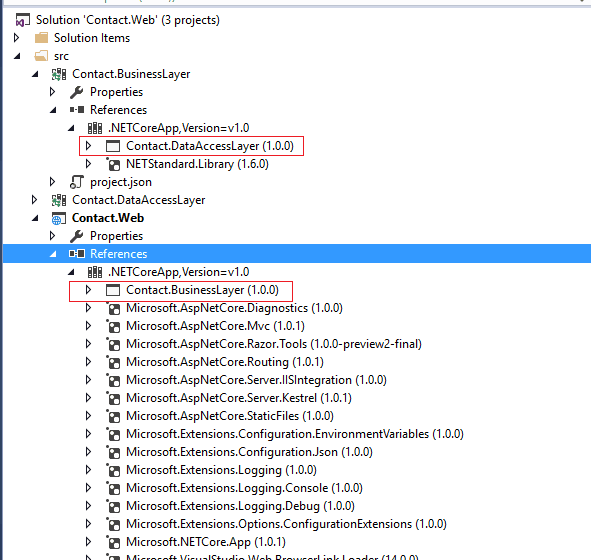Image resolution: width=591 pixels, height=560 pixels.
Task: Click the highlighted References icon under Contact.Web
Action: [x=77, y=254]
